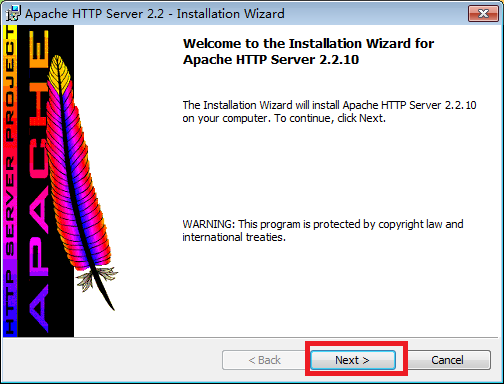This screenshot has width=504, height=384.
Task: Close the Installation Wizard window
Action: pyautogui.click(x=483, y=13)
